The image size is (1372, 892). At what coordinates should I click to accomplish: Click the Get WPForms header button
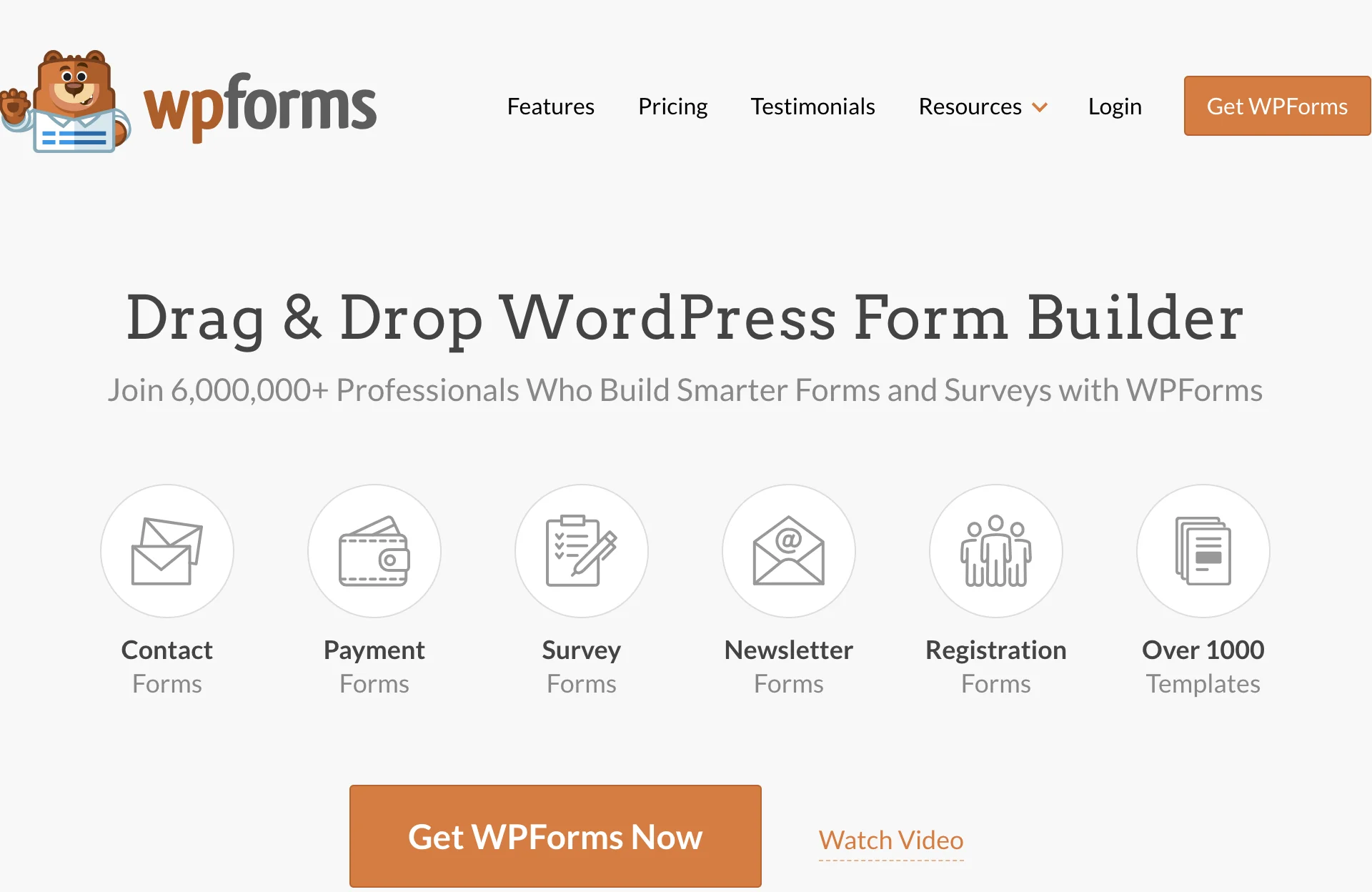pyautogui.click(x=1278, y=105)
